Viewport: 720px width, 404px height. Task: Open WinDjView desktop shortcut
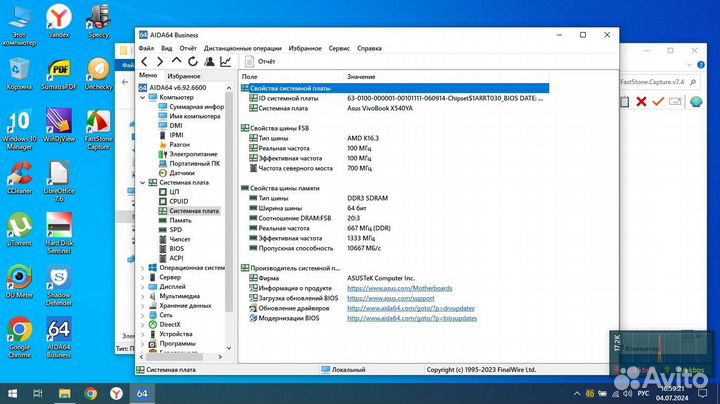[x=59, y=126]
